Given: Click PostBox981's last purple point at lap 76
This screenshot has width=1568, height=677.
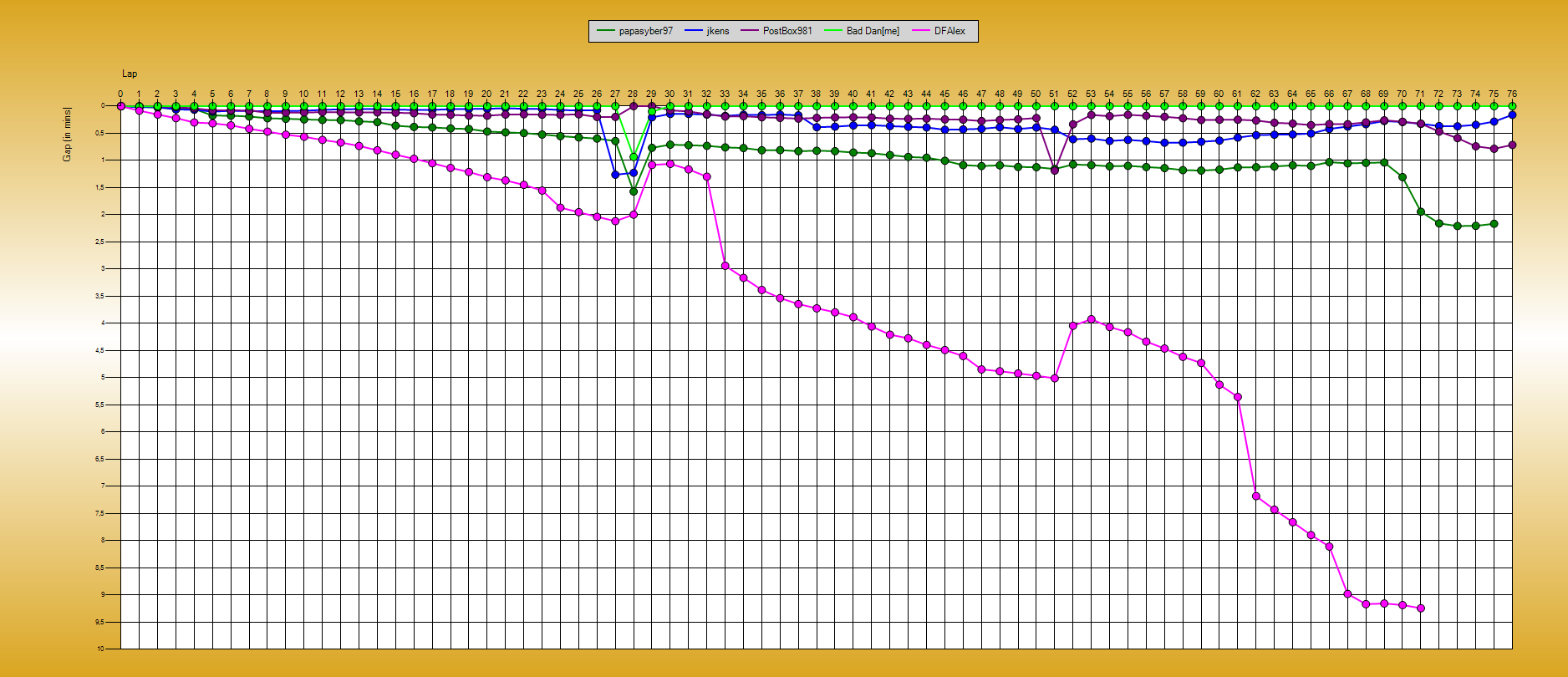Looking at the screenshot, I should click(1512, 145).
